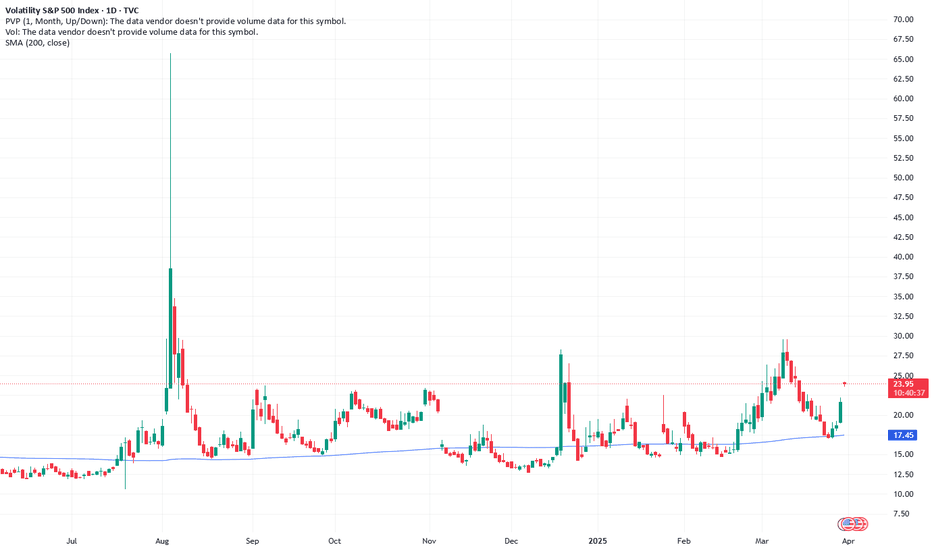The image size is (932, 550).
Task: Click the 55.00 price scale label
Action: click(x=903, y=139)
